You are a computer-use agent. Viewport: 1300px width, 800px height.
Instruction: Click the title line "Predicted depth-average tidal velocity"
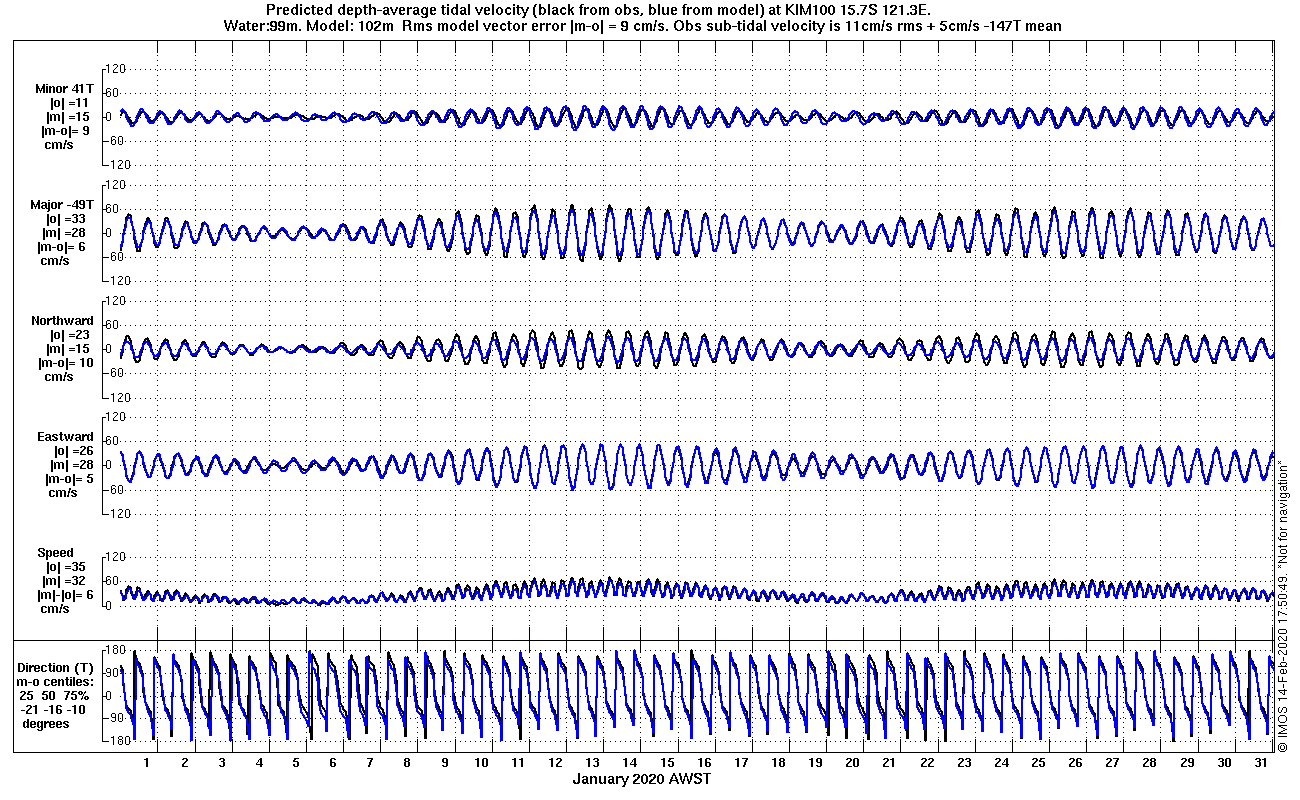pos(600,10)
